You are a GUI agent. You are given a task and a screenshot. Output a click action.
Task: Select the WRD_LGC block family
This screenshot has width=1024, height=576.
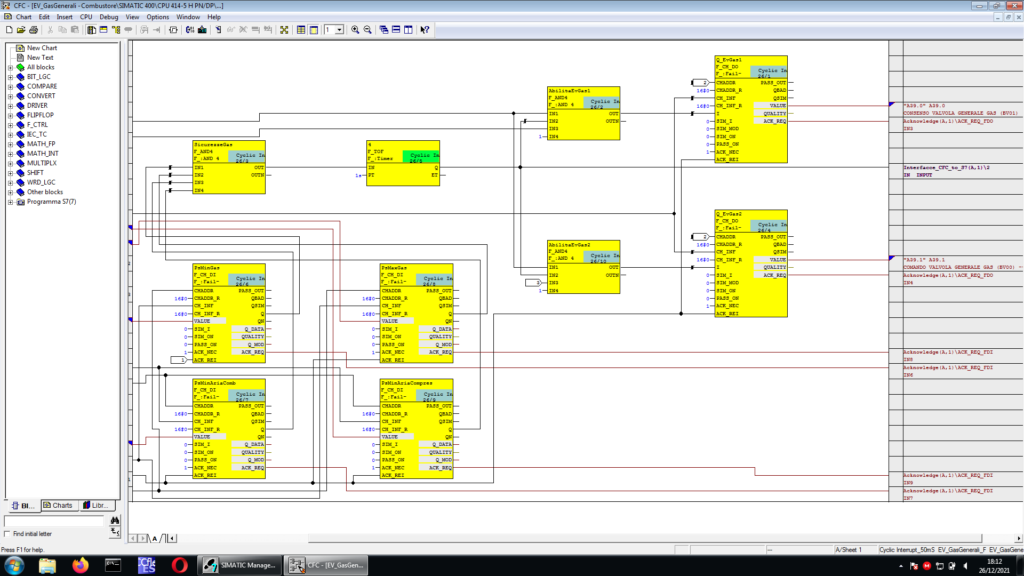point(40,182)
